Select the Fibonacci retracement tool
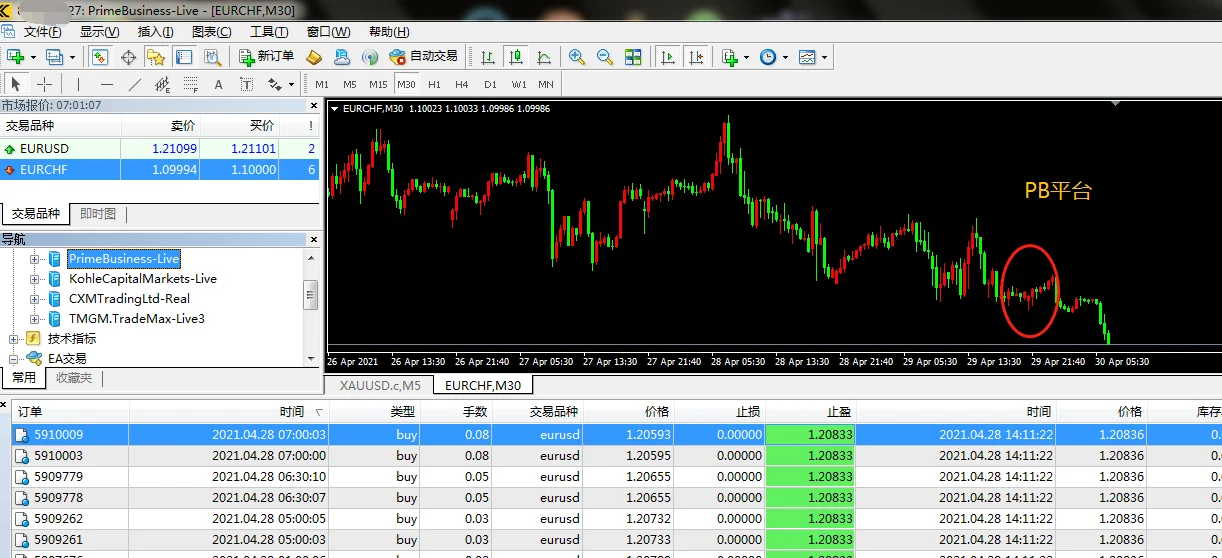This screenshot has width=1222, height=558. tap(190, 84)
